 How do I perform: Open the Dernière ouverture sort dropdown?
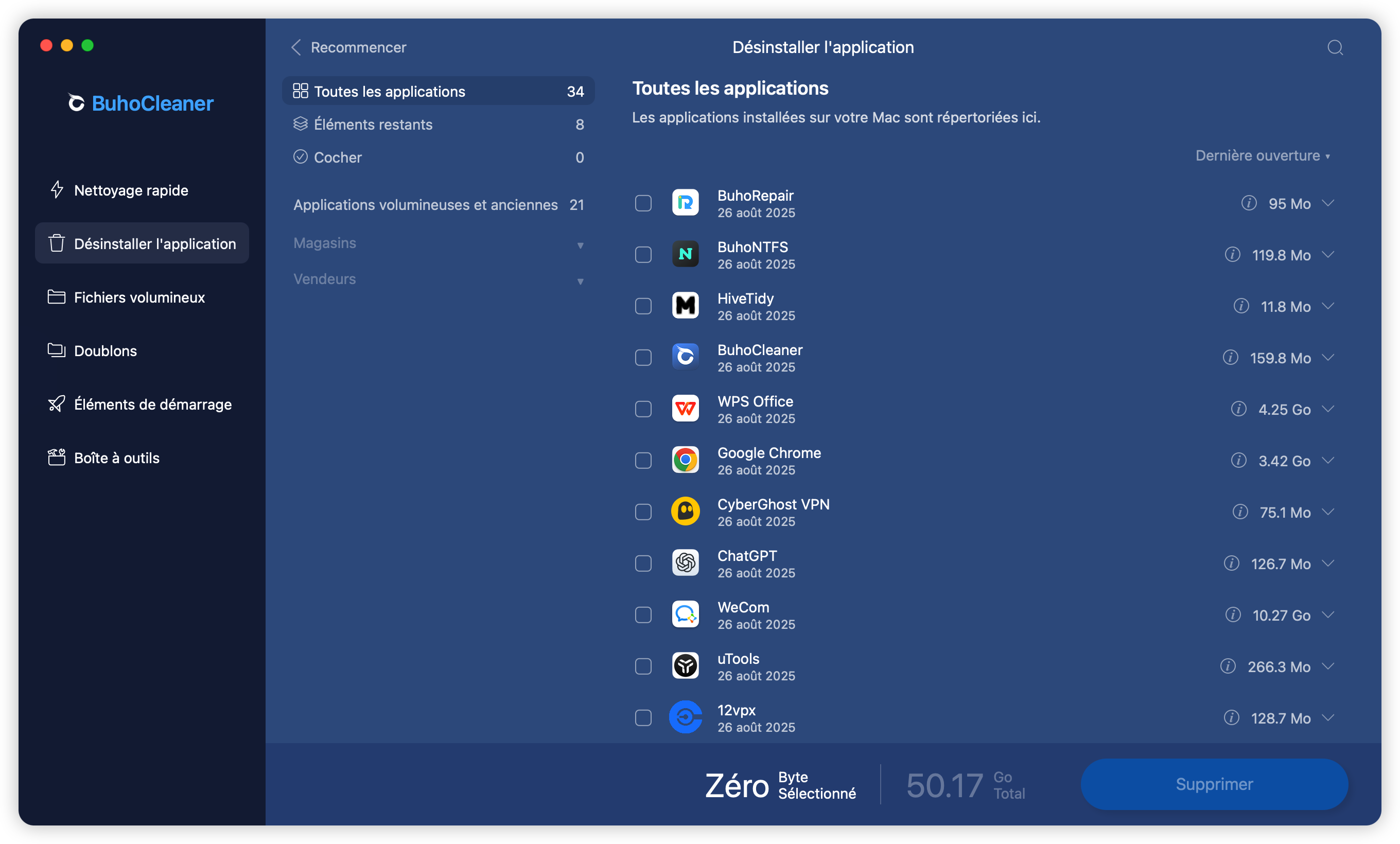click(x=1262, y=155)
